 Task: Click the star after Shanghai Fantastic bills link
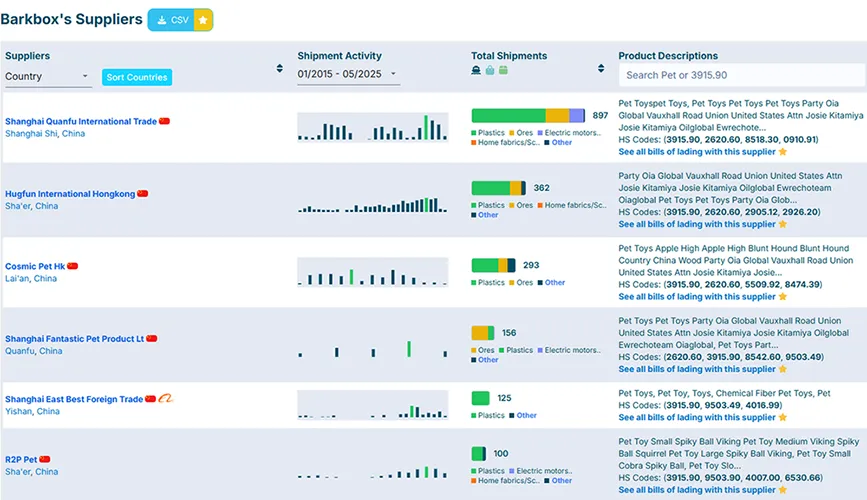[x=783, y=369]
